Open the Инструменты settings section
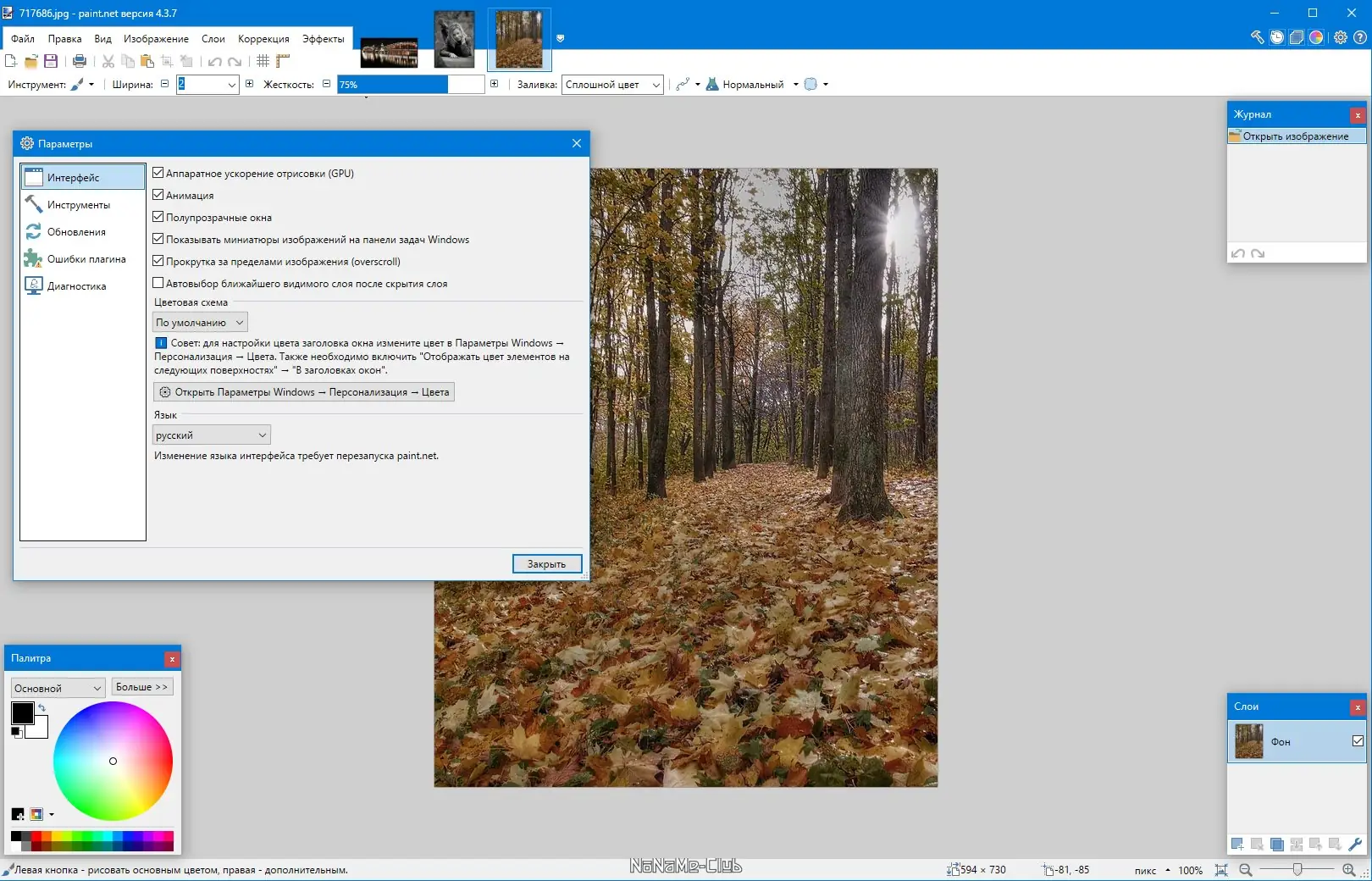This screenshot has width=1372, height=881. pos(83,205)
